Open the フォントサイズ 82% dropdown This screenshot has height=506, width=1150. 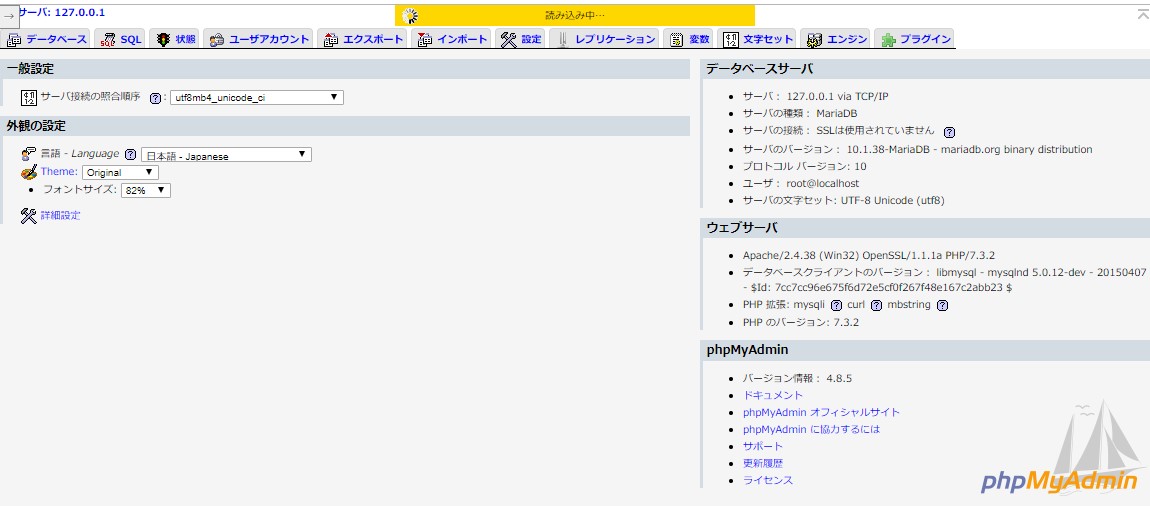click(x=146, y=190)
